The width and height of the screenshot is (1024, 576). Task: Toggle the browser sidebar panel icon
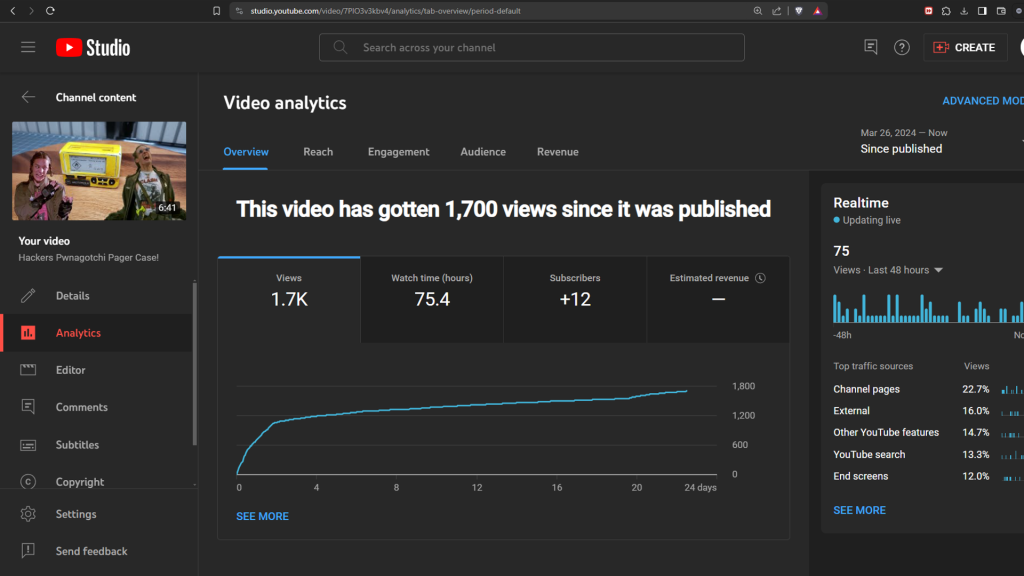(x=982, y=10)
